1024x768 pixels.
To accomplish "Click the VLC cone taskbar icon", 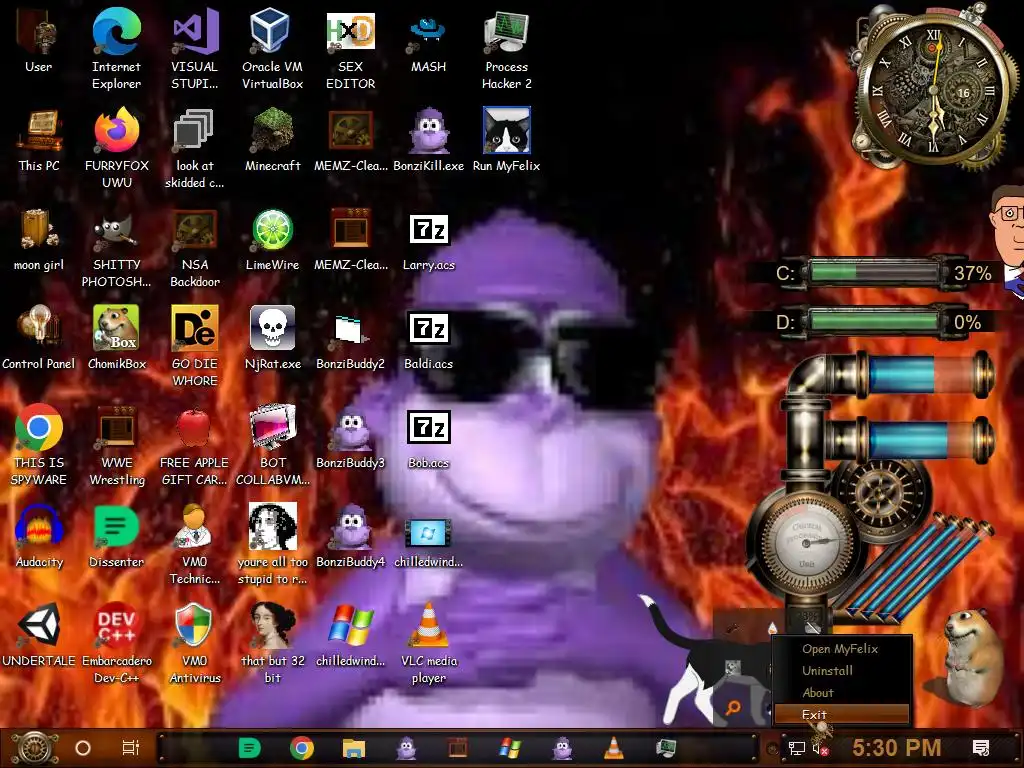I will click(x=613, y=748).
